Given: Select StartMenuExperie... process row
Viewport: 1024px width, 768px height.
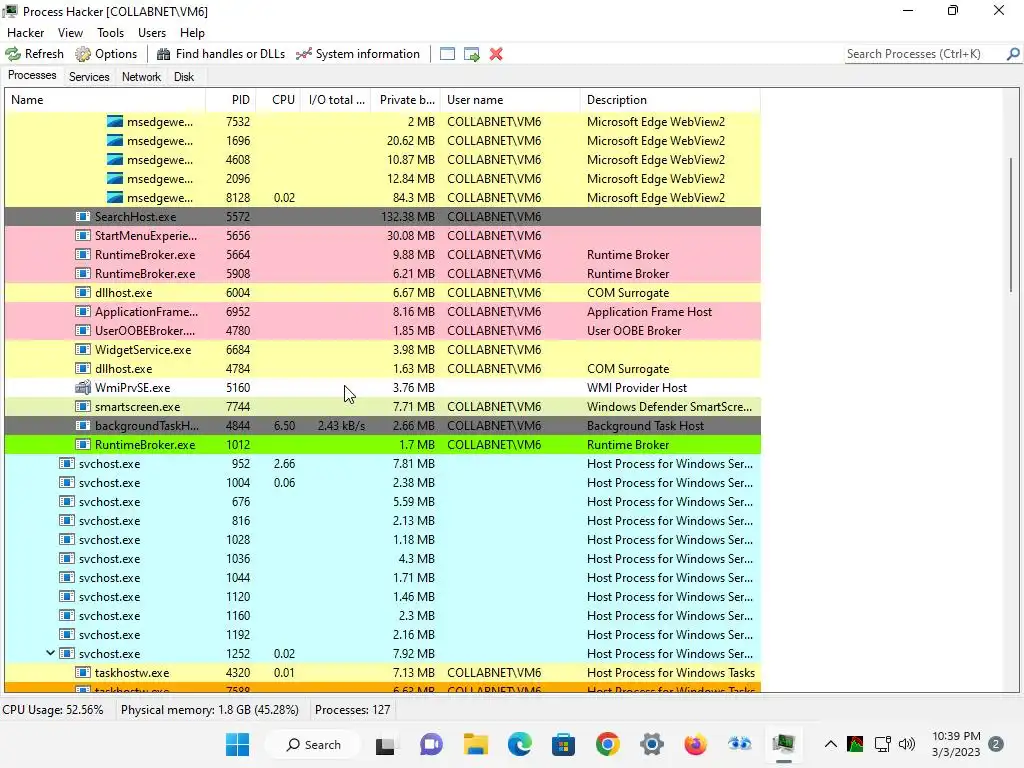Looking at the screenshot, I should click(x=383, y=236).
